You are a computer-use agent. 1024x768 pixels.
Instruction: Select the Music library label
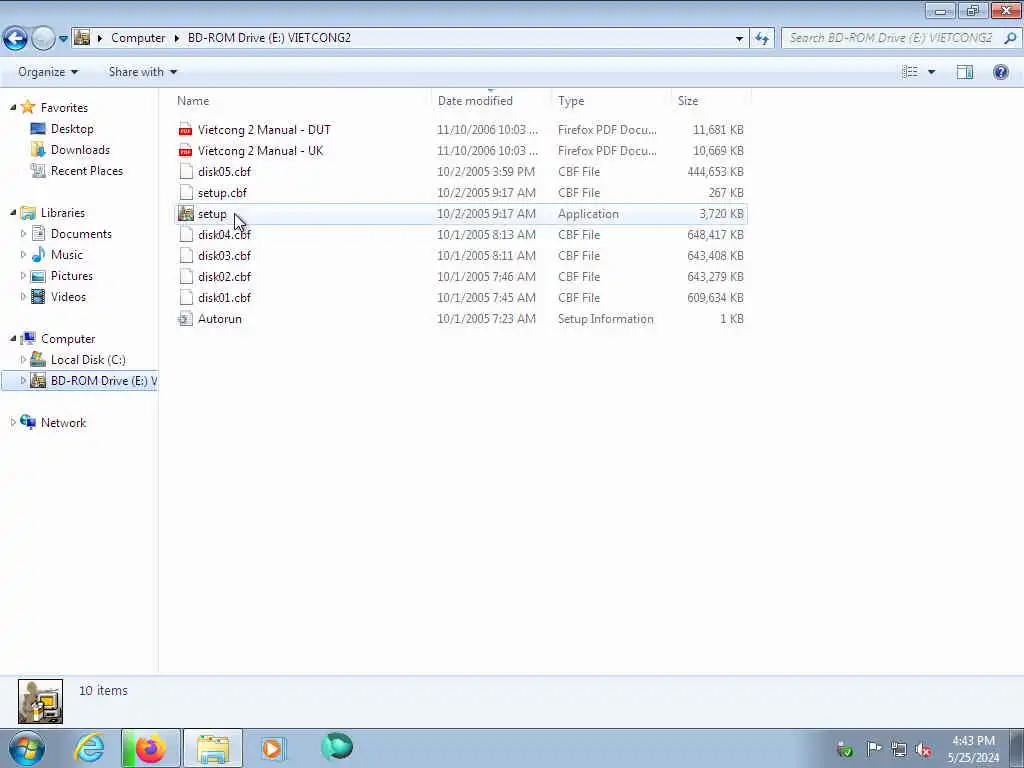[67, 255]
